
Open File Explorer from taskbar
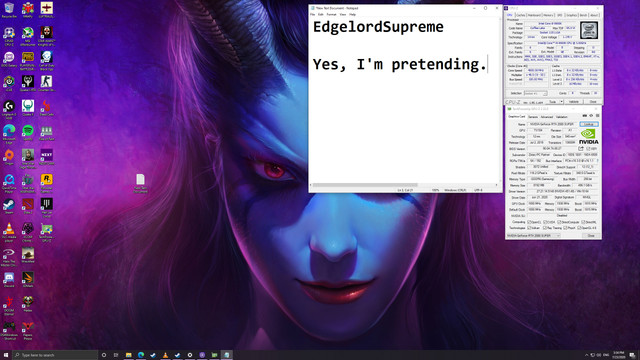click(x=129, y=355)
